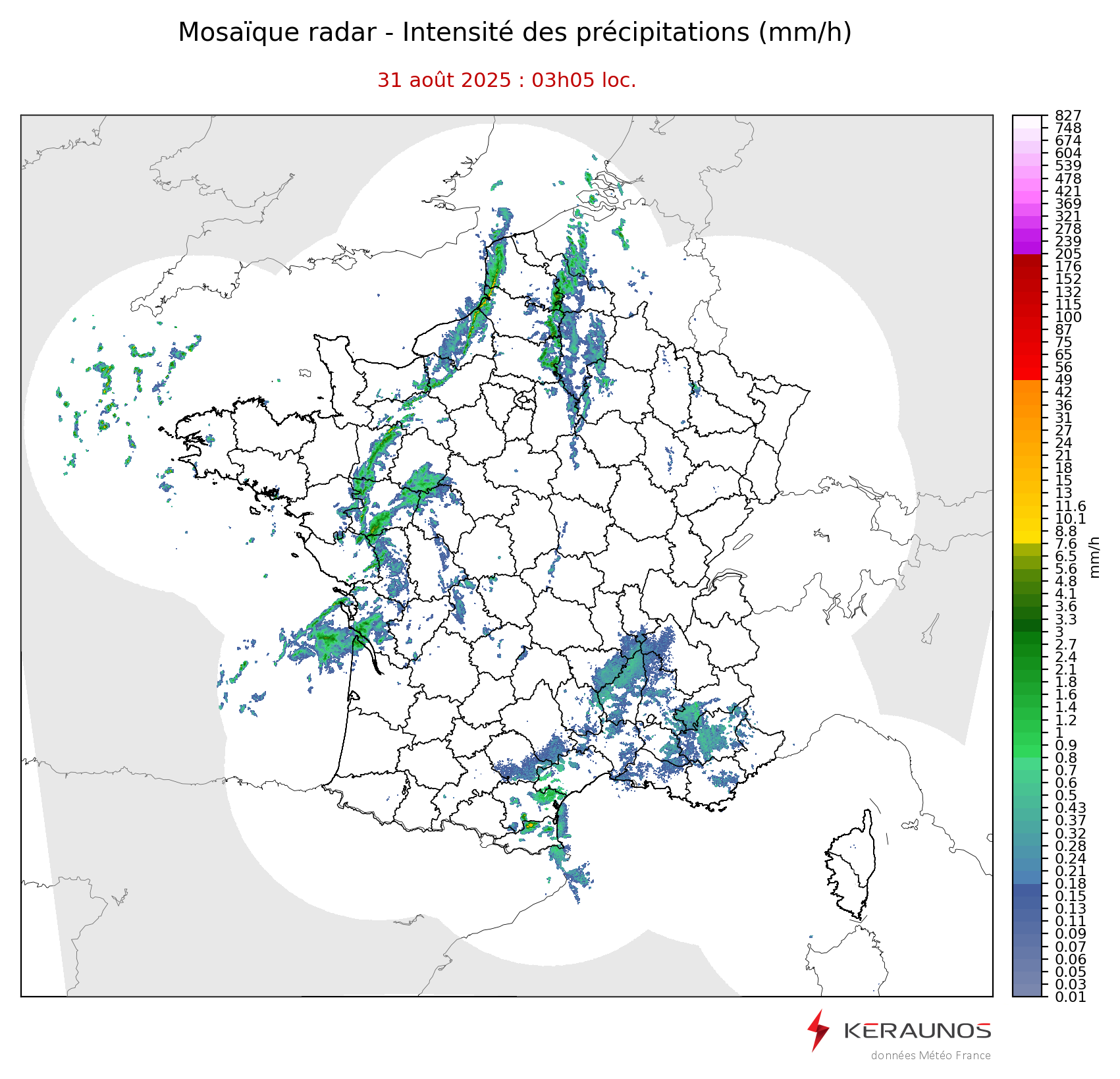Click the '421' colorbar tick label
This screenshot has width=1120, height=1079.
pos(1068,191)
